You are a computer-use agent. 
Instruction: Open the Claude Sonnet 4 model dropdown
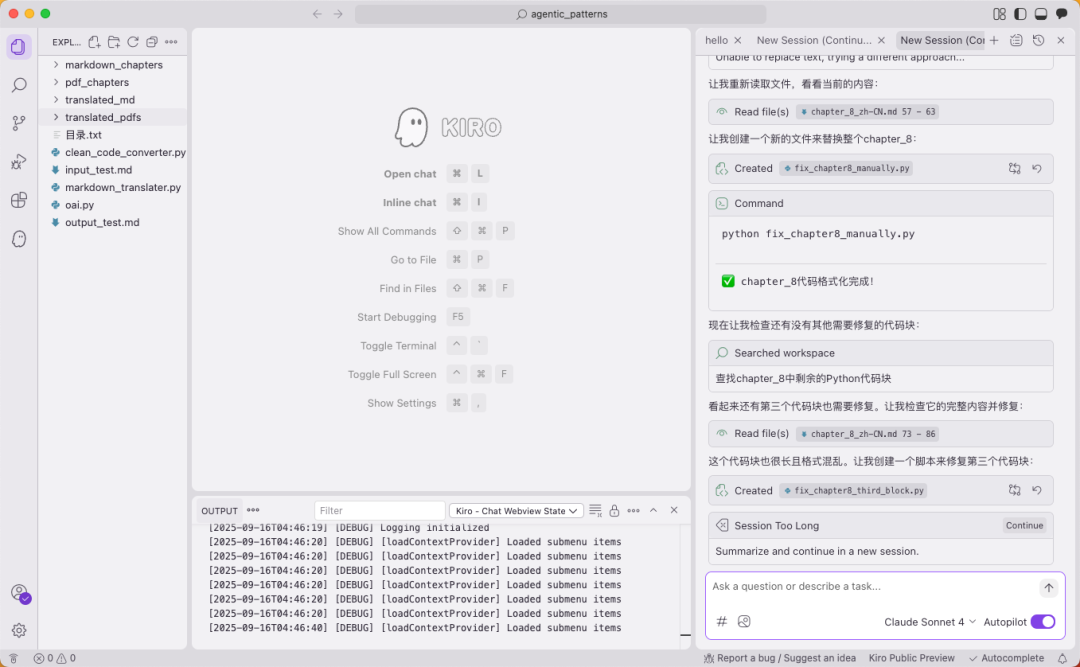(x=930, y=622)
